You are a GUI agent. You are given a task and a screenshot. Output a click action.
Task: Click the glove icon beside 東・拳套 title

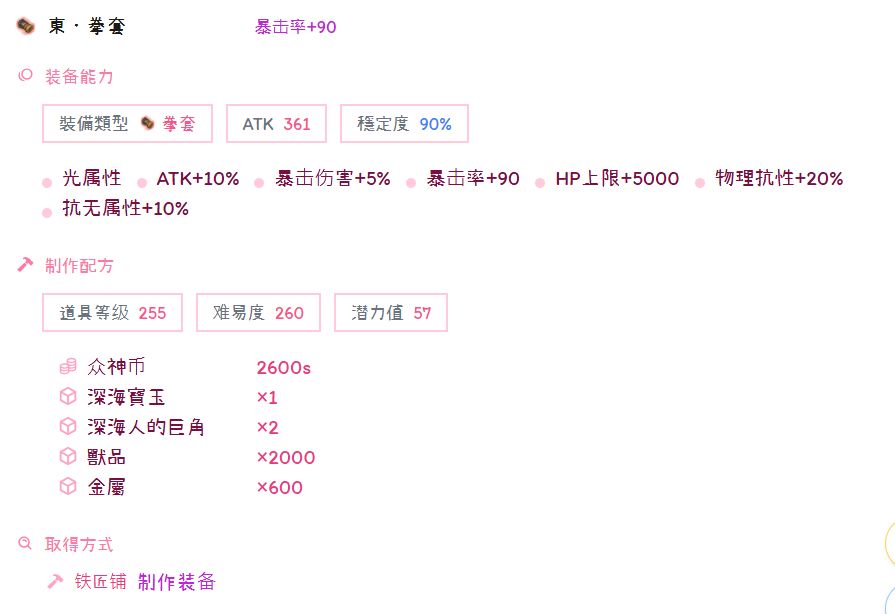[26, 26]
